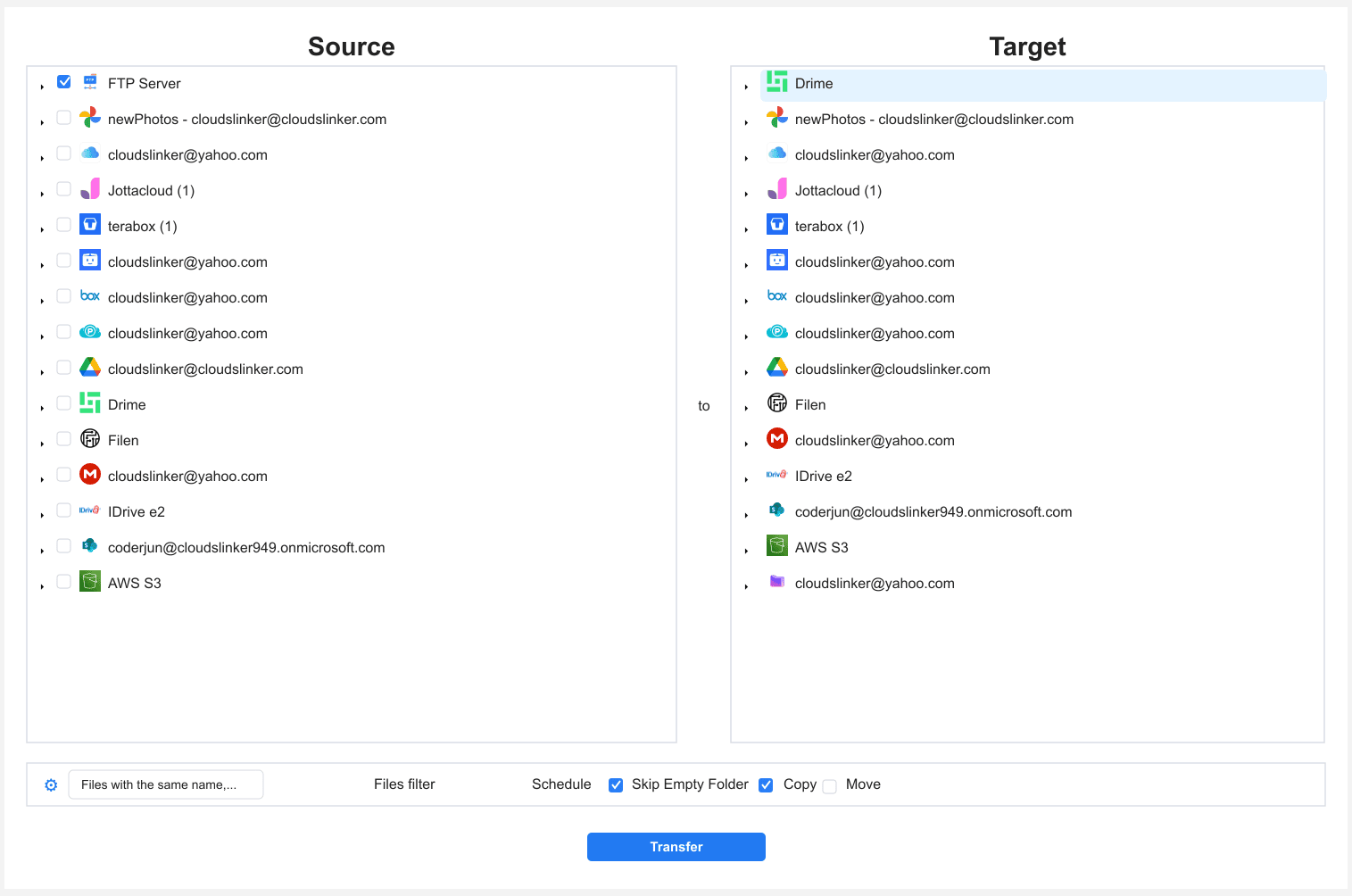Open the Schedule option
This screenshot has width=1352, height=896.
[x=561, y=784]
